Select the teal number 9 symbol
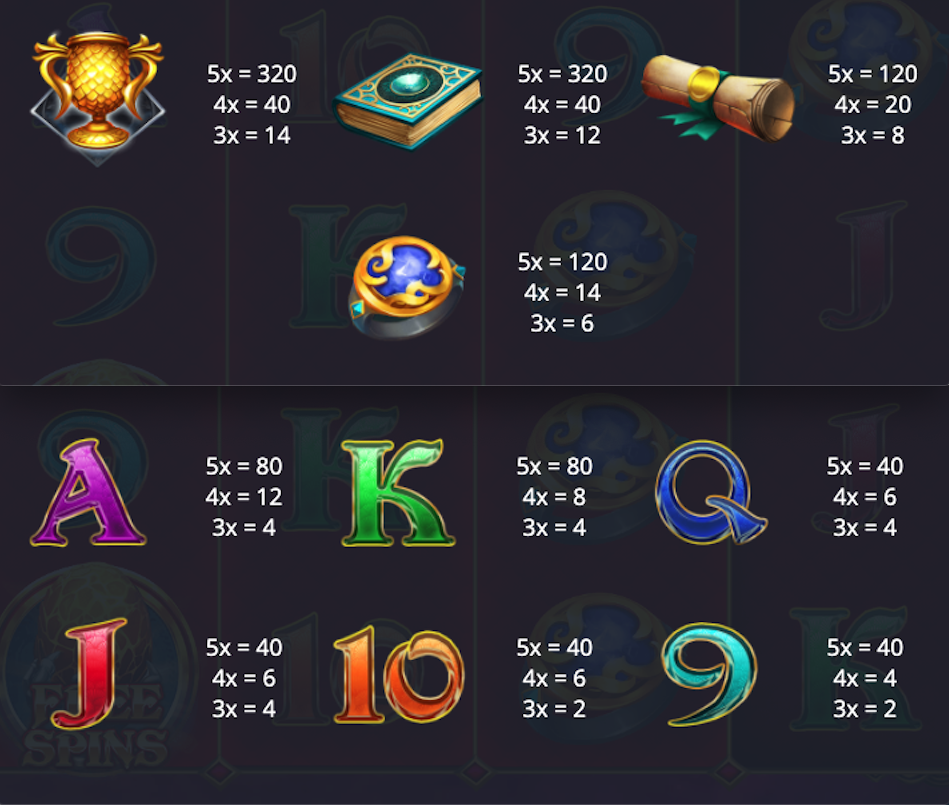The image size is (949, 805). click(x=709, y=674)
